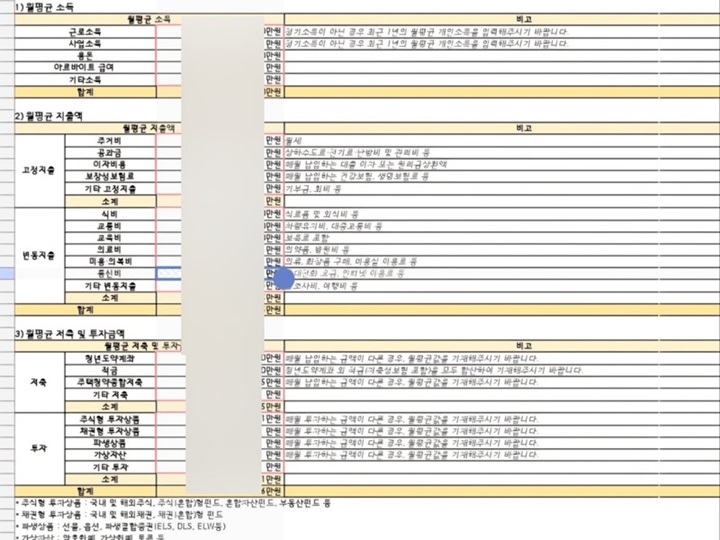Click the 적금 label cell
This screenshot has width=720, height=540.
tap(110, 370)
